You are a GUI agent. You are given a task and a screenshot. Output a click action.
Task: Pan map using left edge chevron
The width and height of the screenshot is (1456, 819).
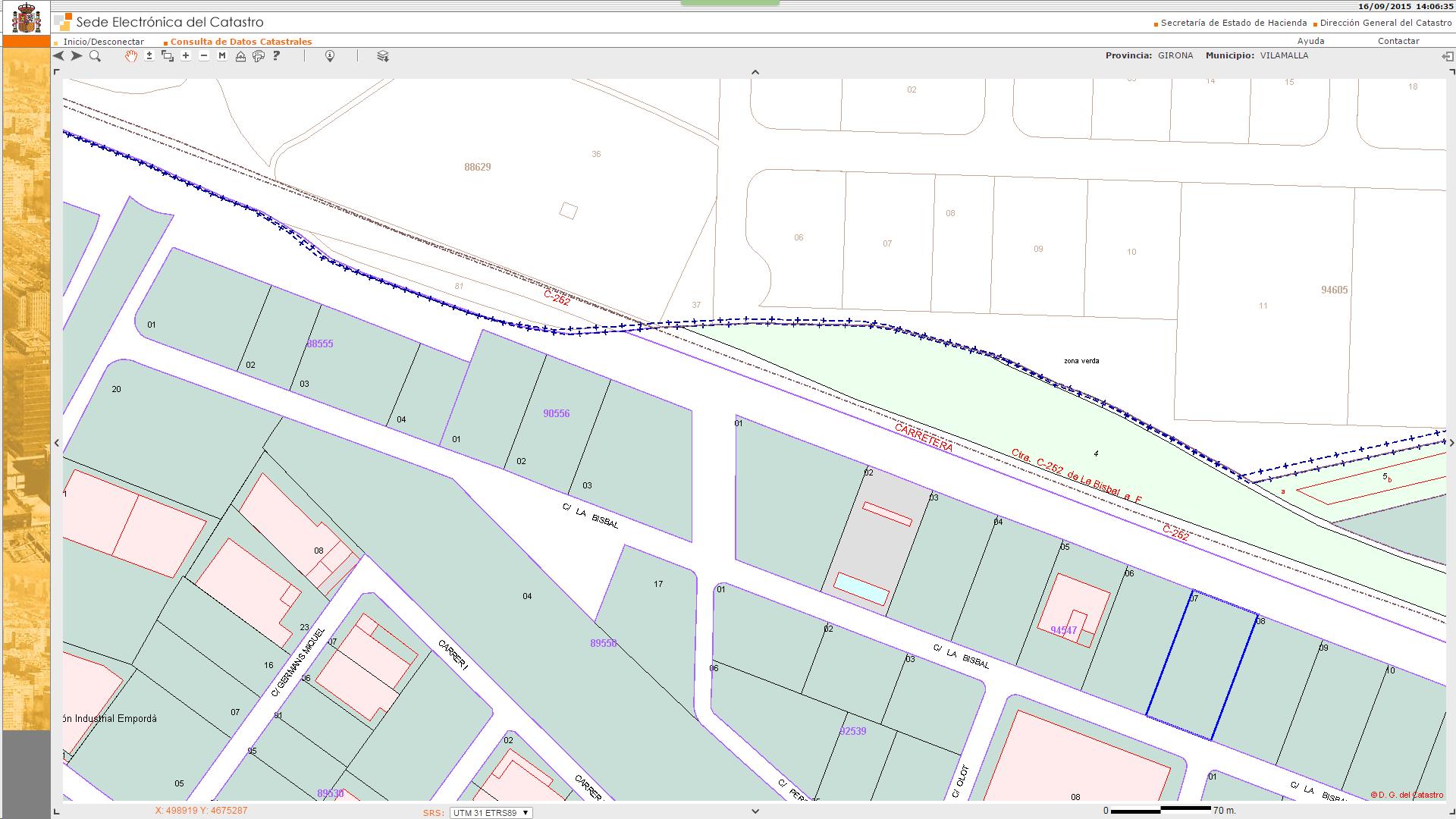pos(57,443)
